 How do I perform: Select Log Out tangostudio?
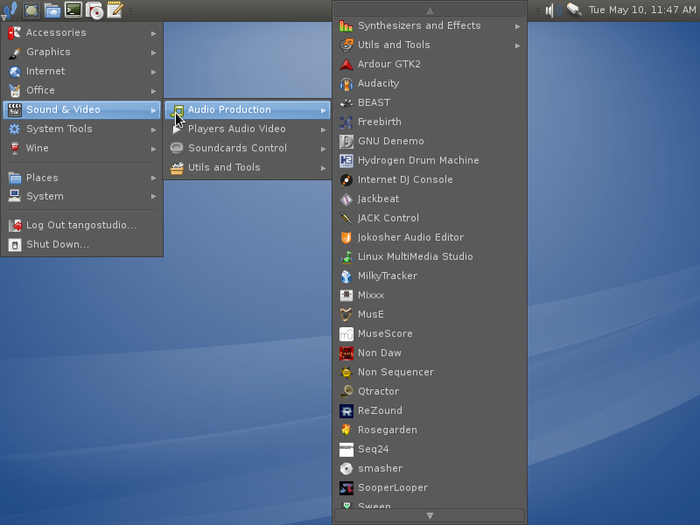point(81,225)
